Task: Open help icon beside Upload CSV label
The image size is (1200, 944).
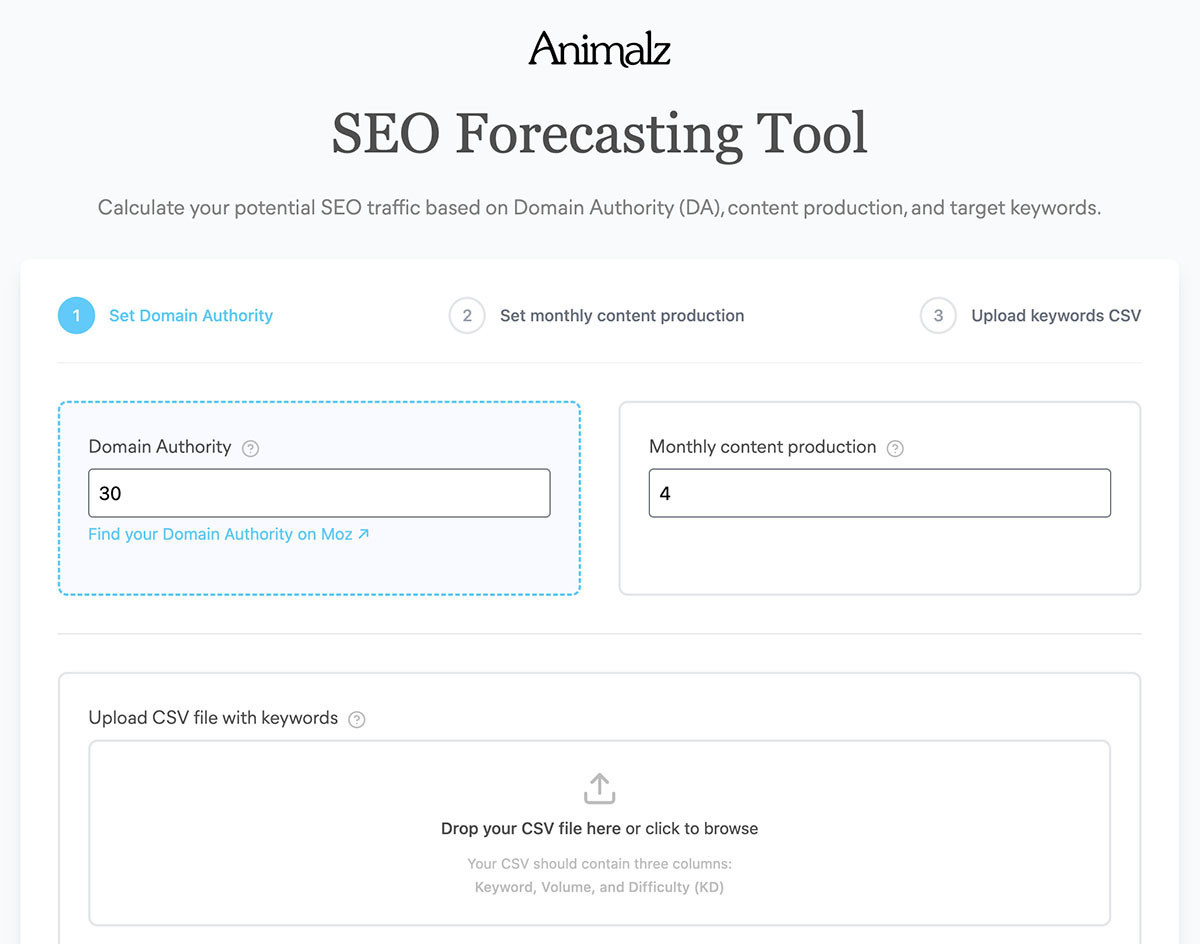Action: click(357, 720)
